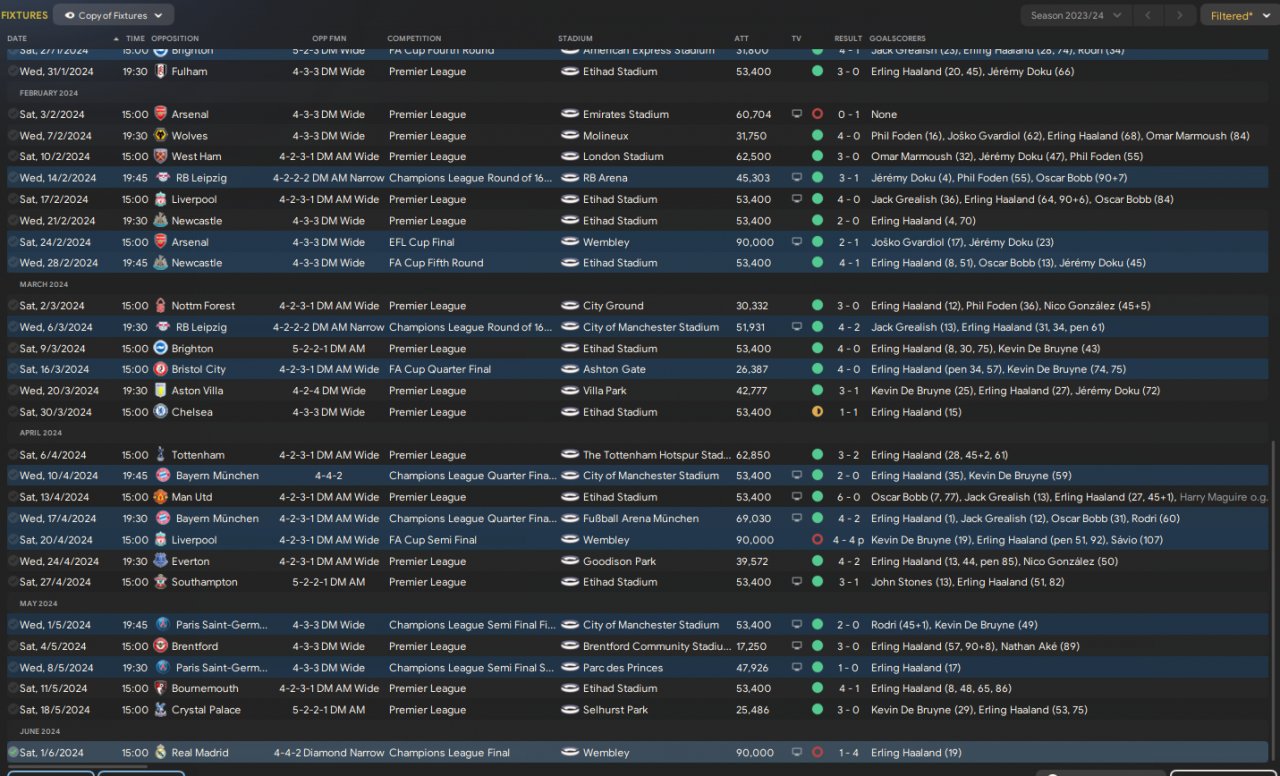This screenshot has height=776, width=1280.
Task: Sort by the Att column header
Action: [741, 39]
